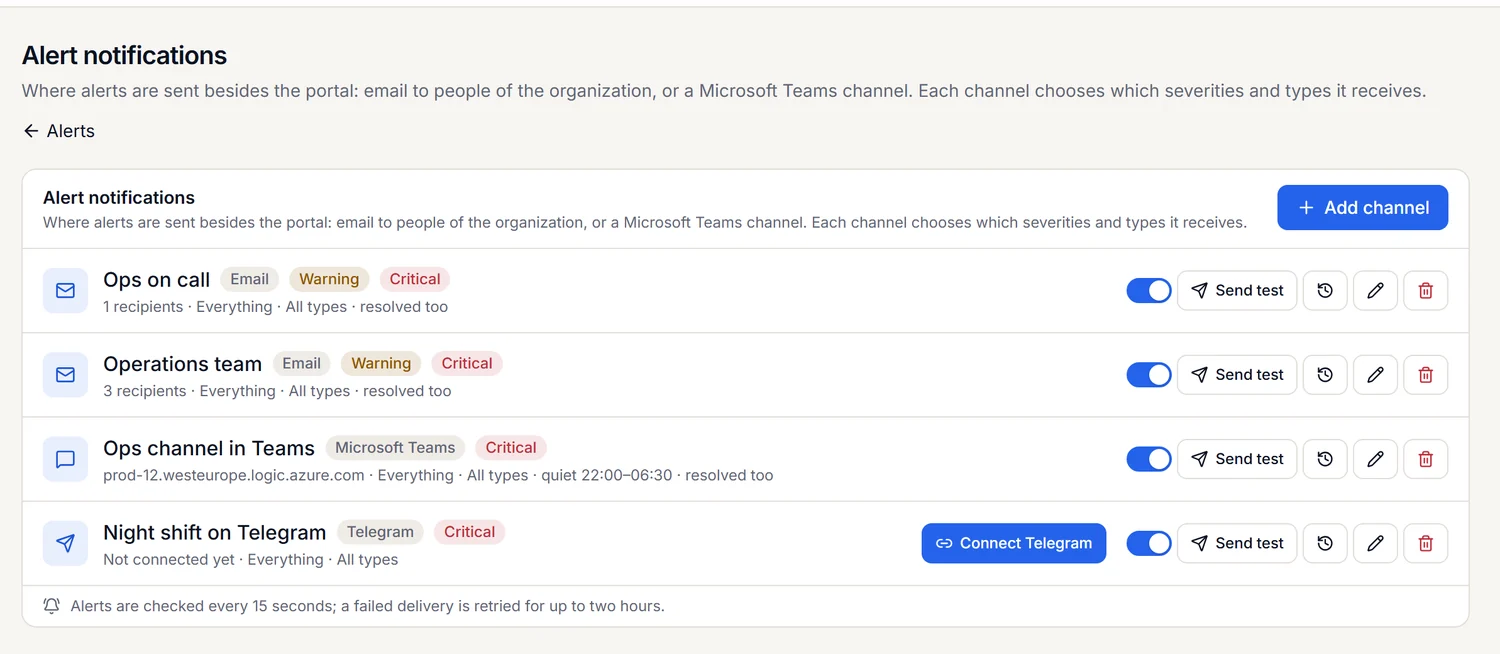This screenshot has width=1500, height=654.
Task: Click the Critical badge on Ops on call
Action: (x=415, y=280)
